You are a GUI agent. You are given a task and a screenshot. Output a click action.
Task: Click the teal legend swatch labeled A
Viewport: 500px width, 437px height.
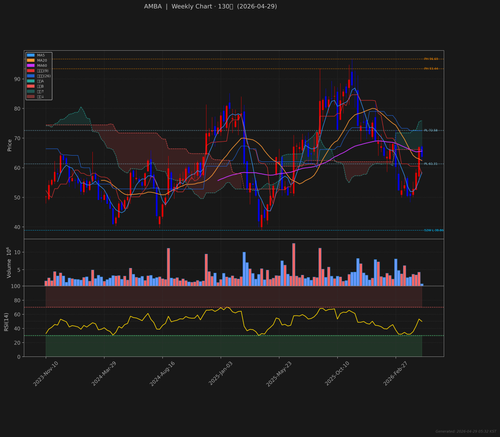click(31, 81)
